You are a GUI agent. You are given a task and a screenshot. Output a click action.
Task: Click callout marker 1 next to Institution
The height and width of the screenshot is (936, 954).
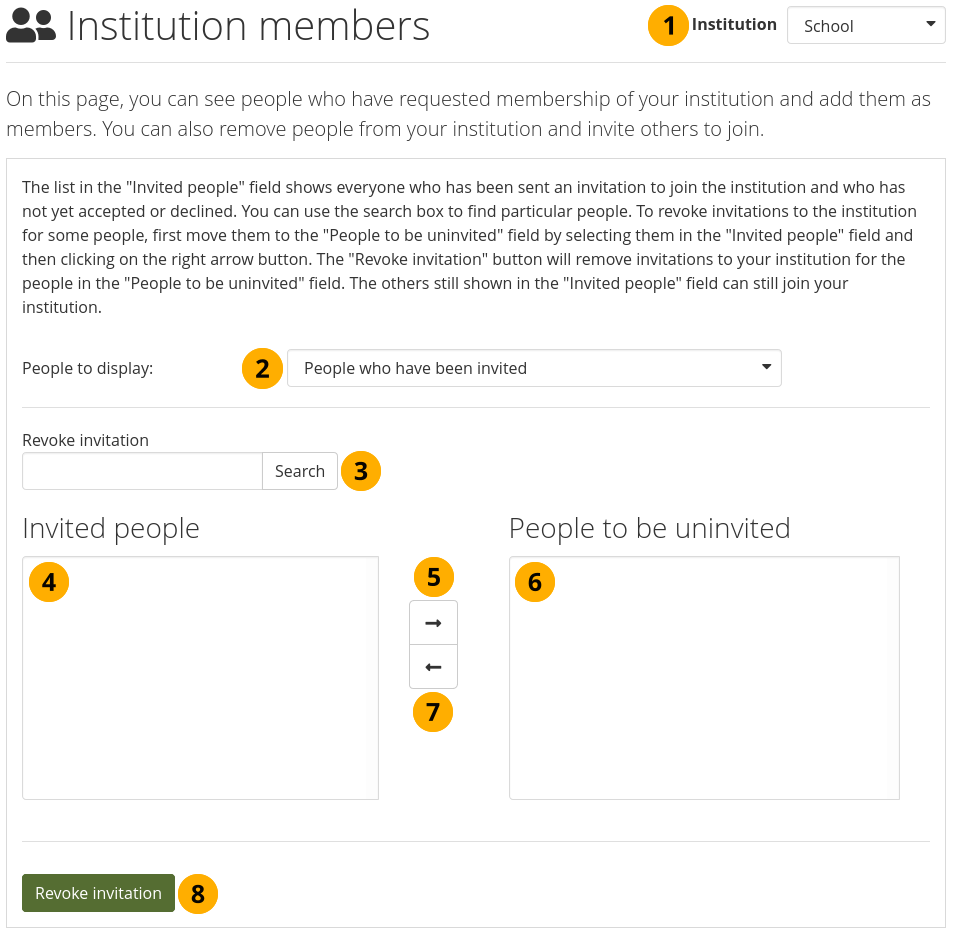(669, 25)
